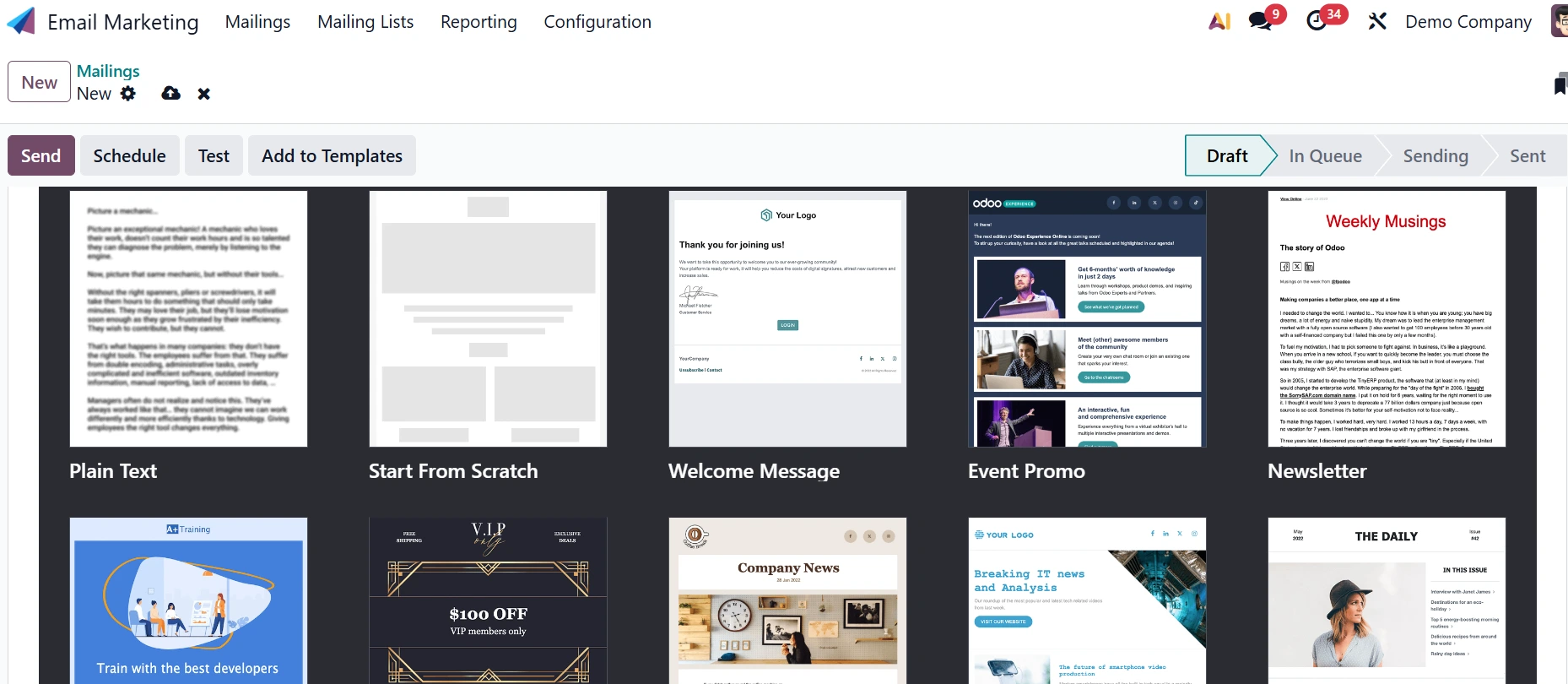Image resolution: width=1568 pixels, height=684 pixels.
Task: Open the chat messages icon
Action: 1261,21
